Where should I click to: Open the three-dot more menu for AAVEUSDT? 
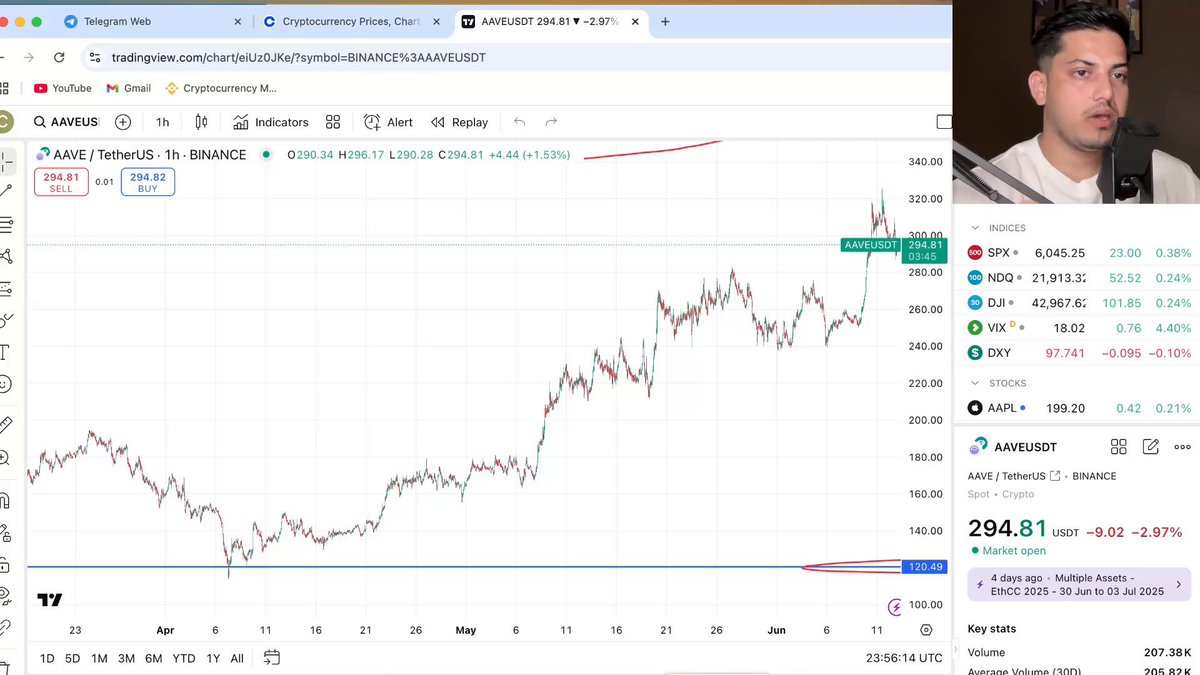click(x=1182, y=447)
